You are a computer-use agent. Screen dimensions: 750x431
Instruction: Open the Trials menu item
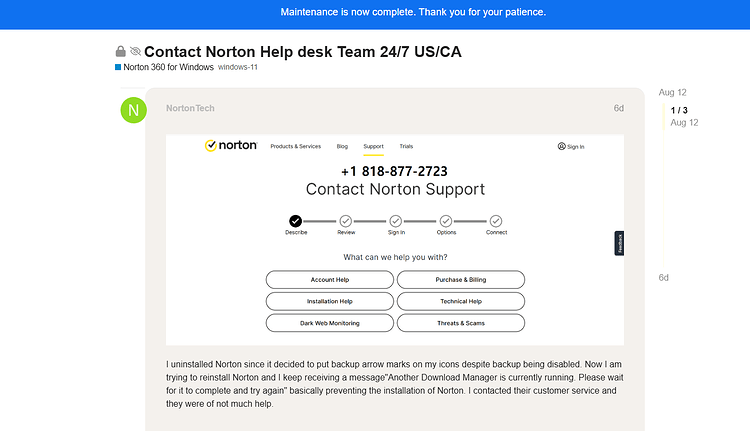tap(406, 146)
